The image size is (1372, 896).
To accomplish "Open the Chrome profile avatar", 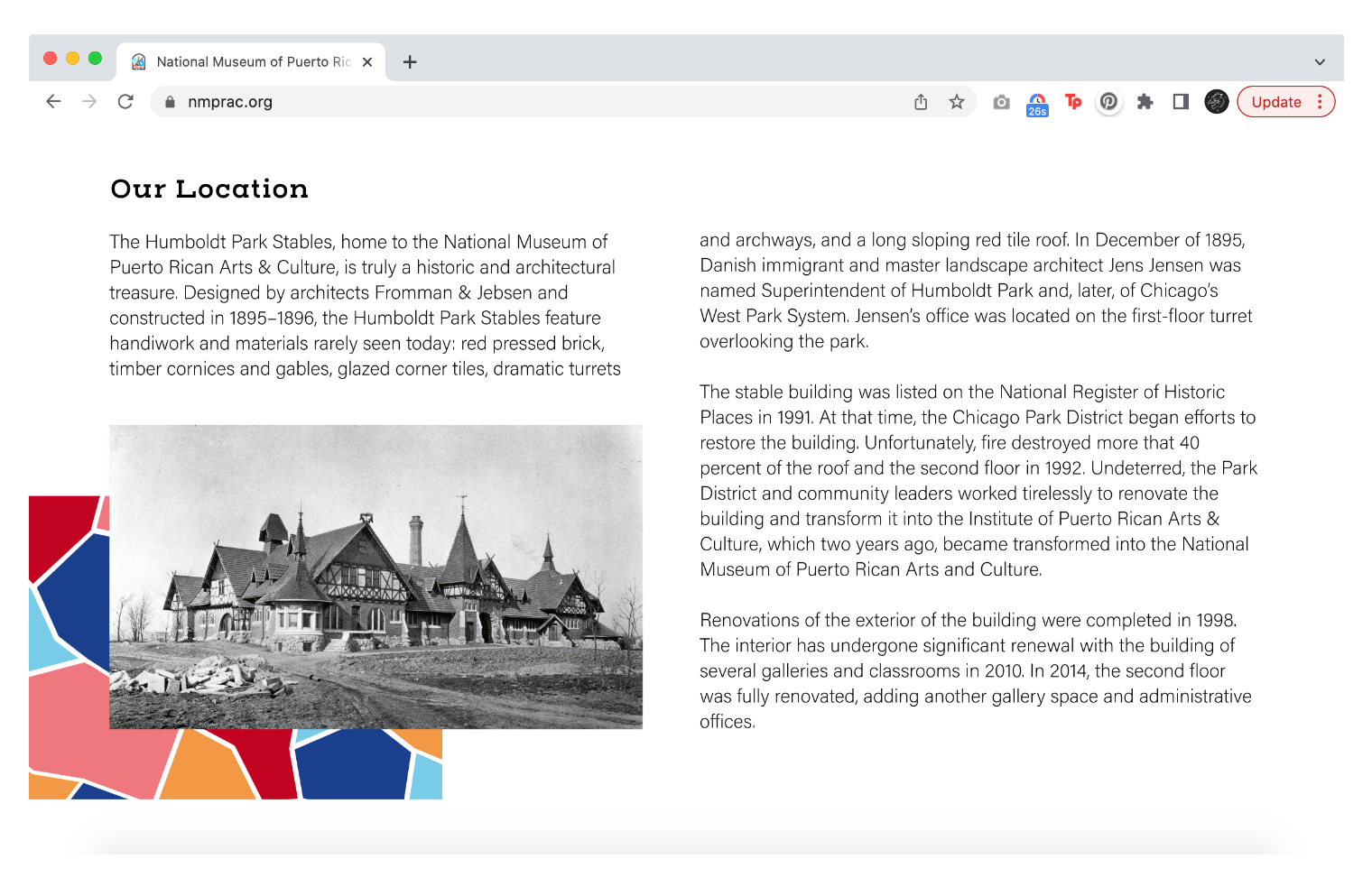I will (x=1217, y=102).
